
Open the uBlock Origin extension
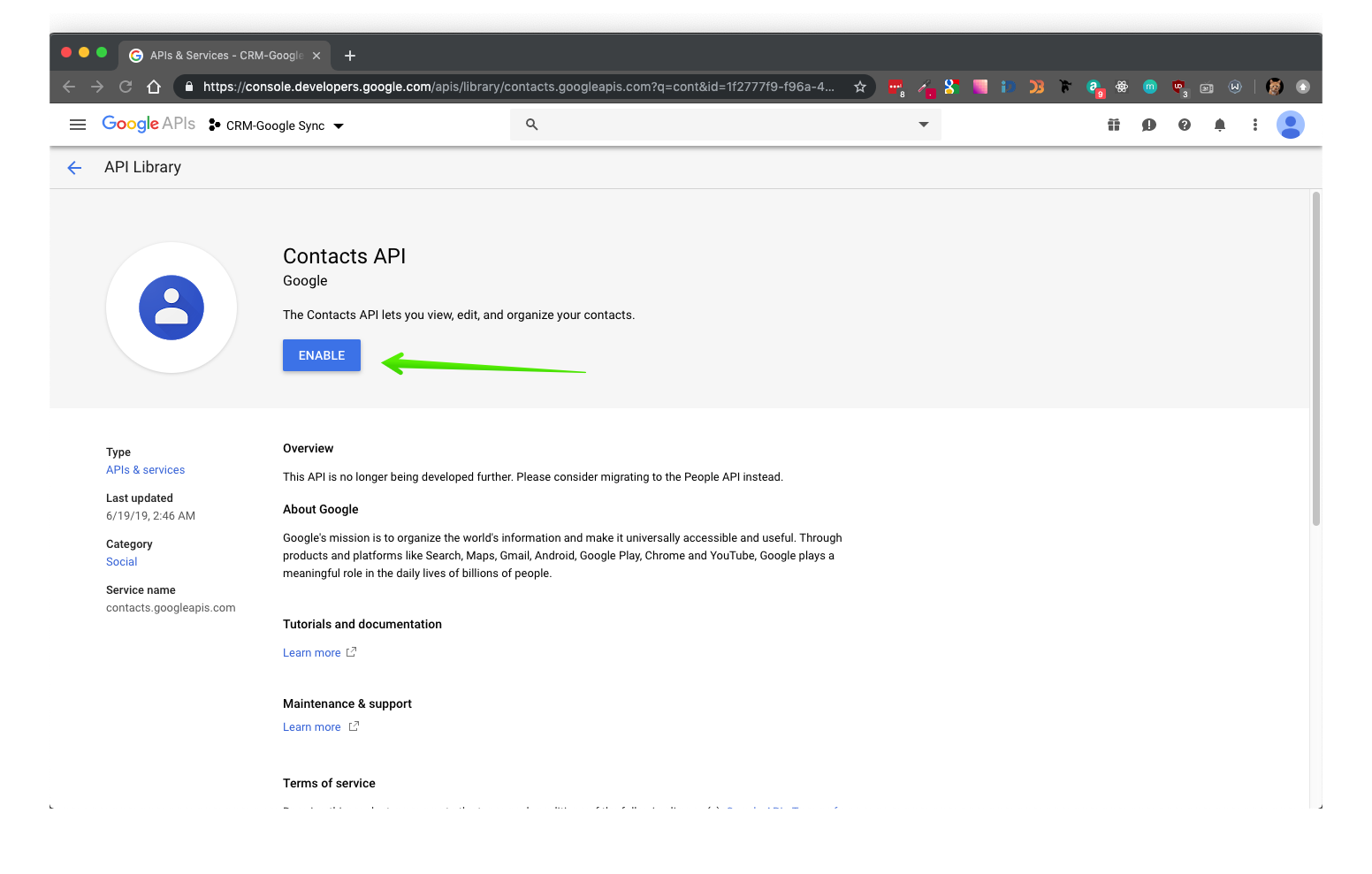[1179, 87]
